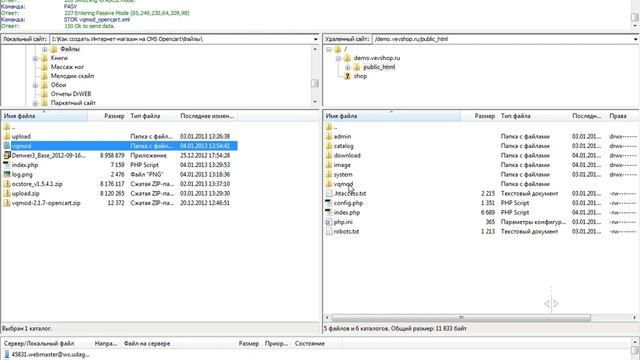The image size is (640, 360).
Task: Expand the Книги folder in local tree
Action: tap(35, 58)
